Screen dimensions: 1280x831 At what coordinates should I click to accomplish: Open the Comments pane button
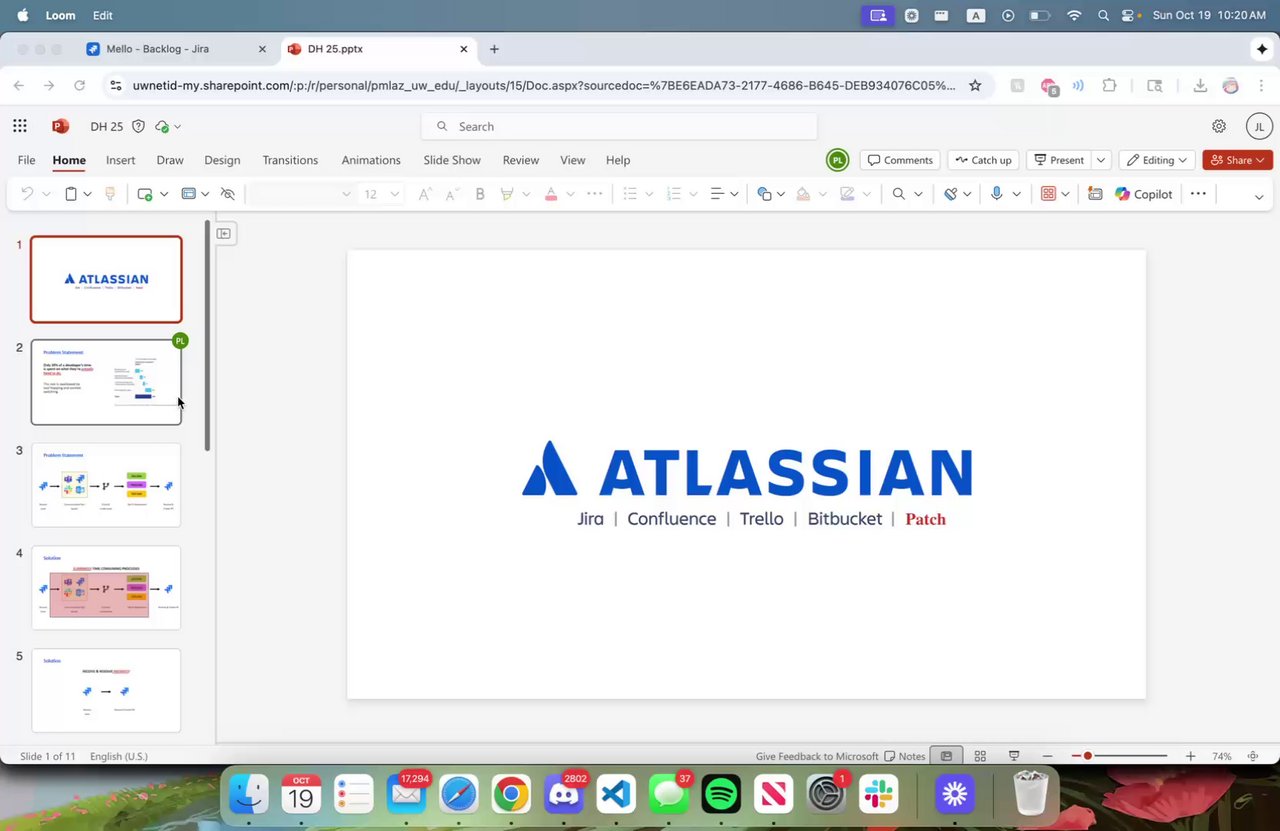point(900,160)
